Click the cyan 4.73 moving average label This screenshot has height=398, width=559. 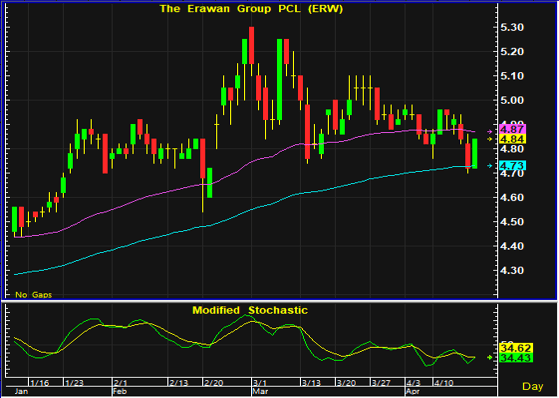click(512, 165)
